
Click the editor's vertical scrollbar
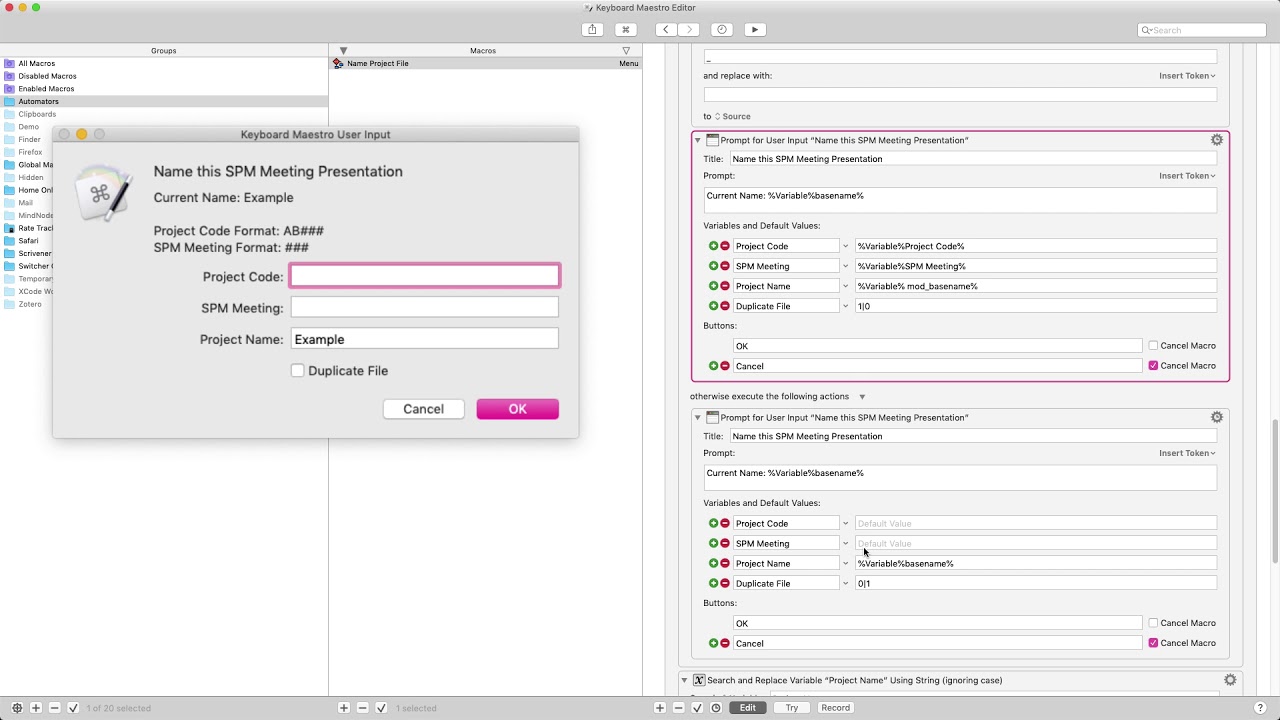click(x=1274, y=490)
